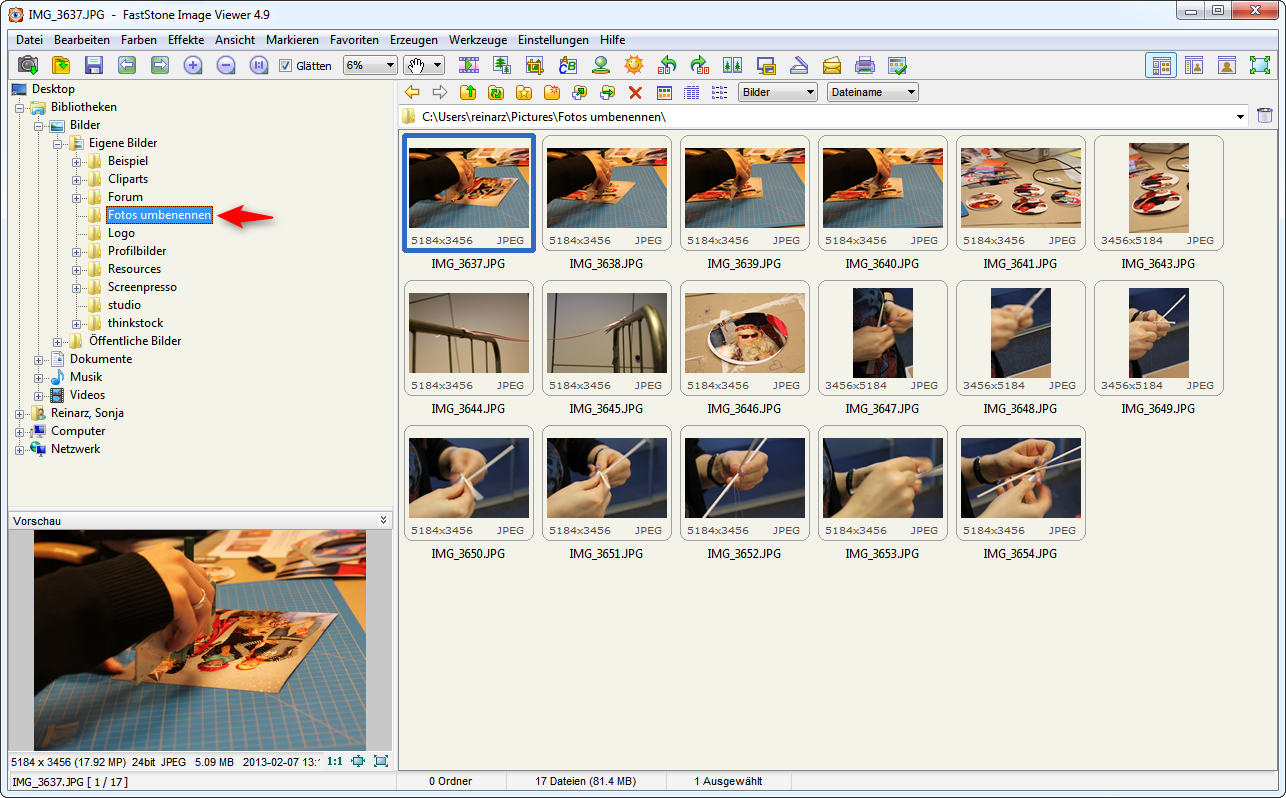The image size is (1286, 798).
Task: Click the red X delete icon
Action: pos(635,93)
